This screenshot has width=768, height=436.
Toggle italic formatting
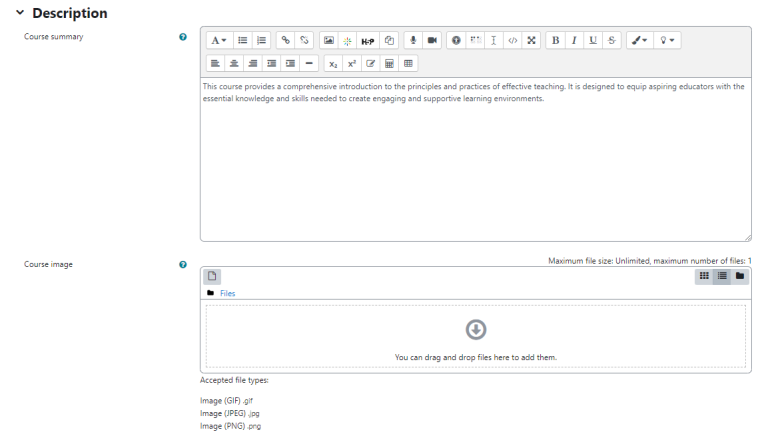574,40
